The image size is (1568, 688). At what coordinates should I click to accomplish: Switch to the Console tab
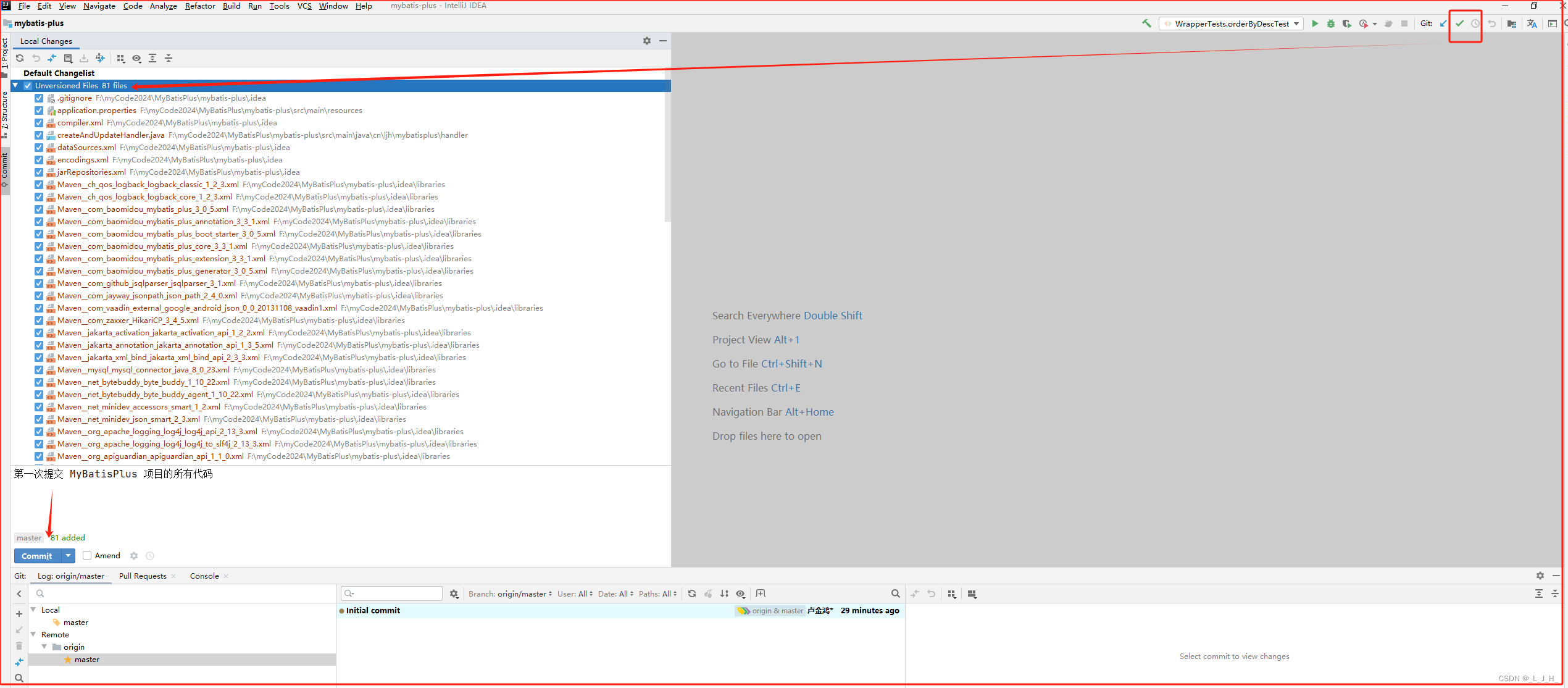[x=204, y=576]
